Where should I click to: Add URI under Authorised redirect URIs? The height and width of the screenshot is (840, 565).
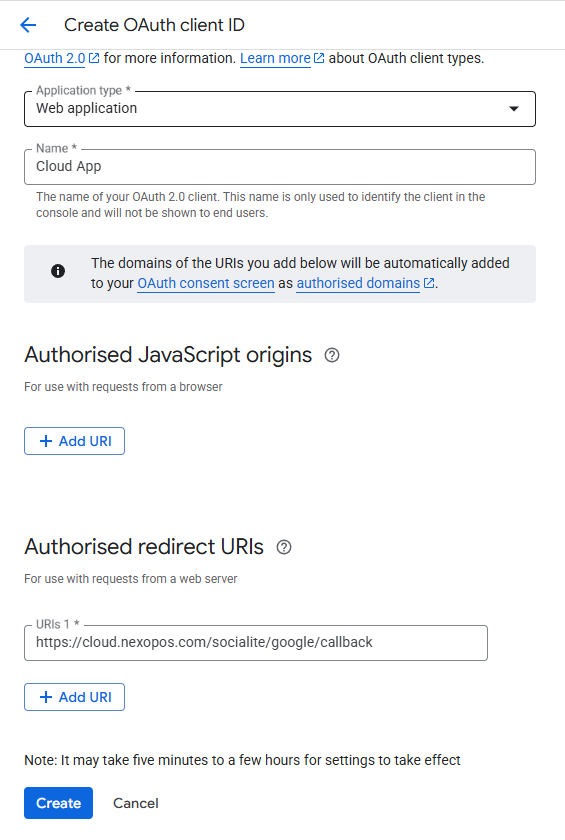coord(74,697)
